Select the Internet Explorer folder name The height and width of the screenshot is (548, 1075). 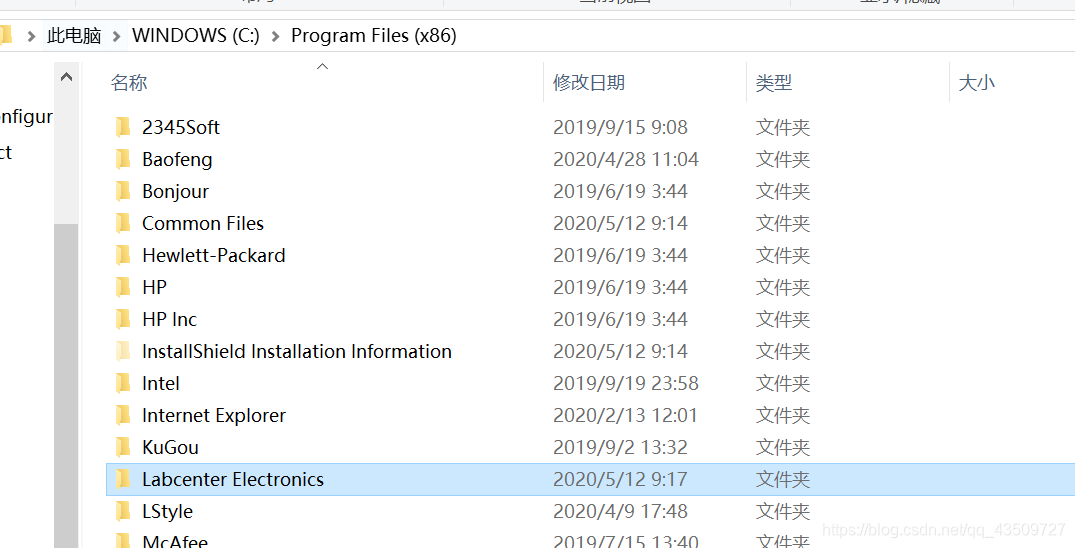tap(214, 415)
